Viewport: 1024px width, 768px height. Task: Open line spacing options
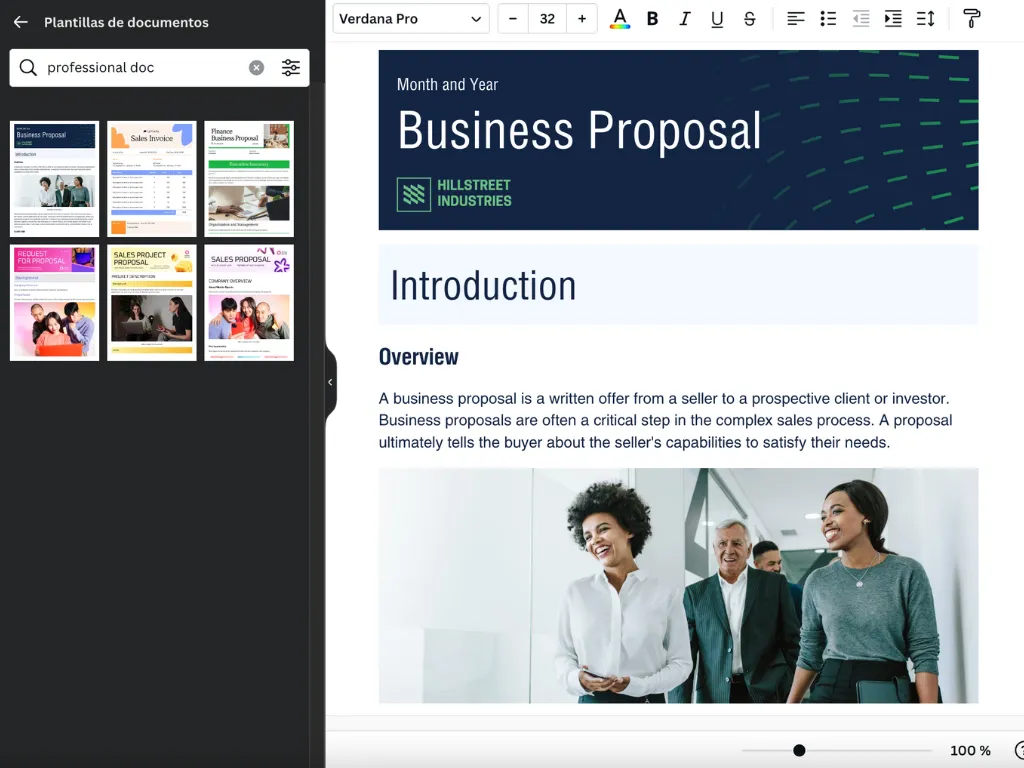[x=925, y=19]
